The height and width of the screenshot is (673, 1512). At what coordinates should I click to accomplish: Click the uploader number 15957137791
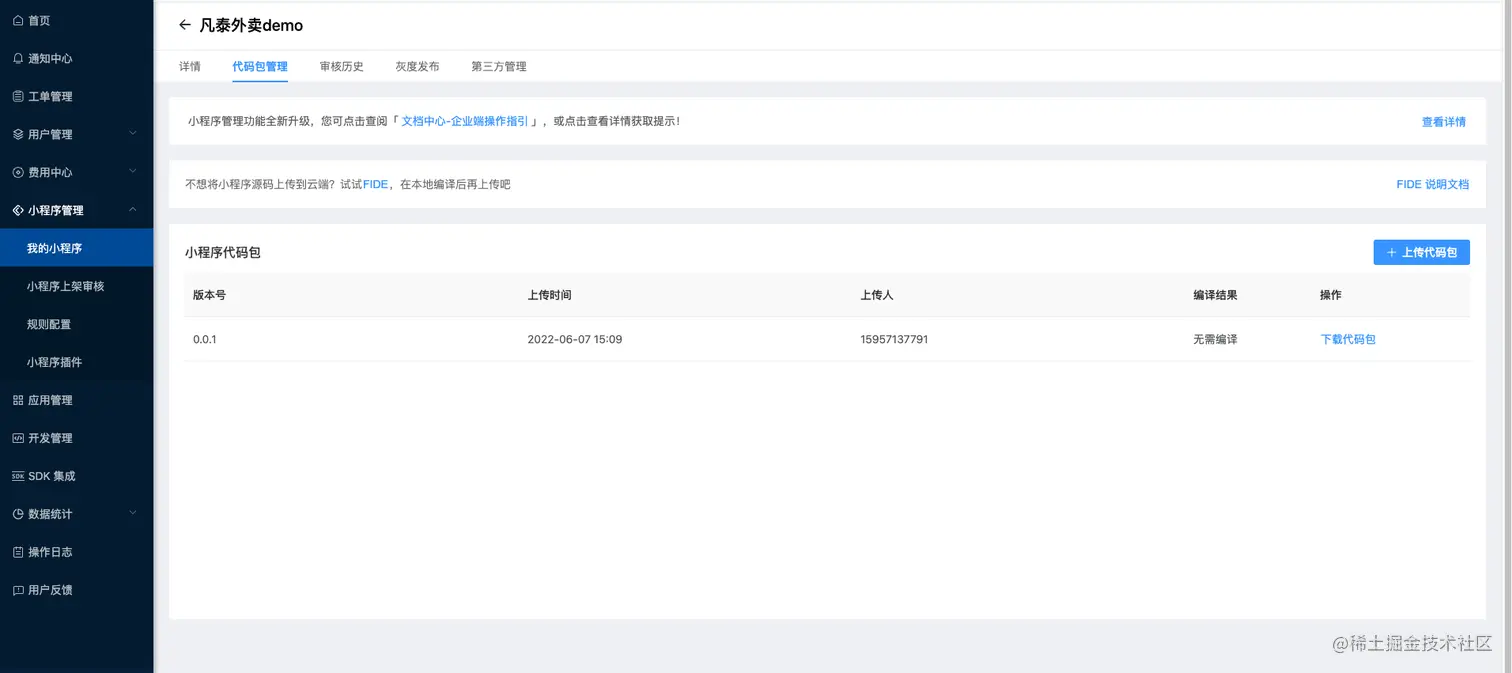(x=894, y=339)
